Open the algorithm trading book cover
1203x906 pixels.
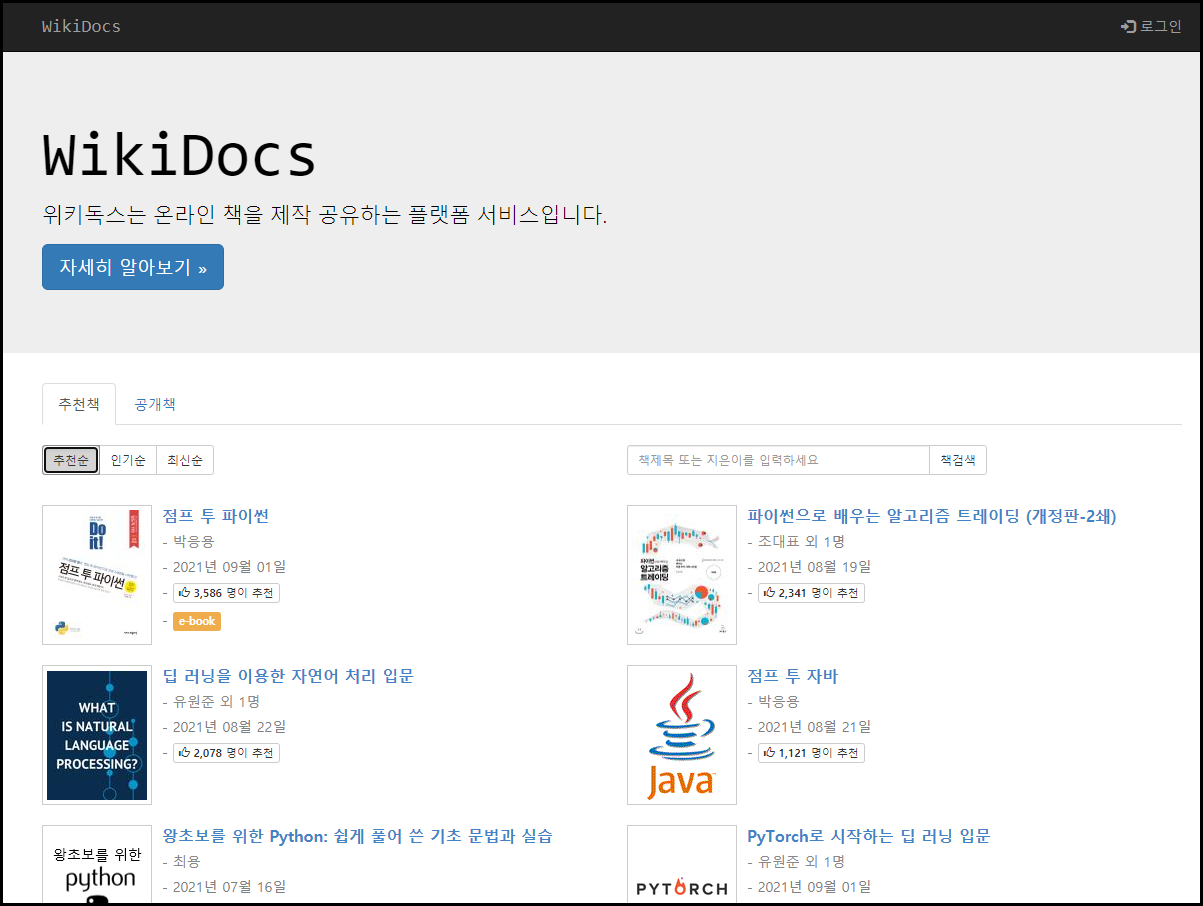[x=682, y=575]
